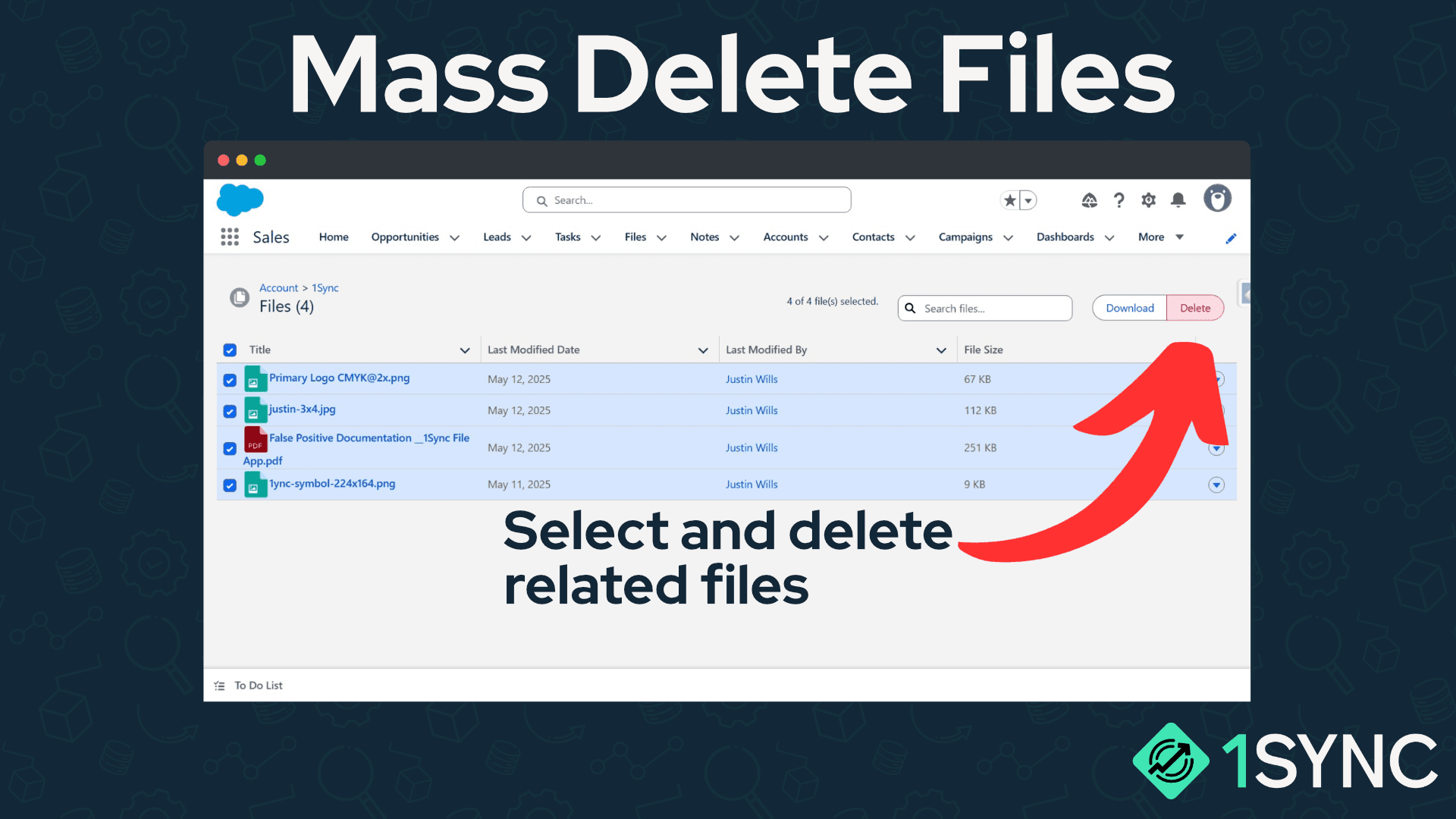The width and height of the screenshot is (1456, 819).
Task: Open the justin-3x4.jpg file link
Action: click(302, 409)
